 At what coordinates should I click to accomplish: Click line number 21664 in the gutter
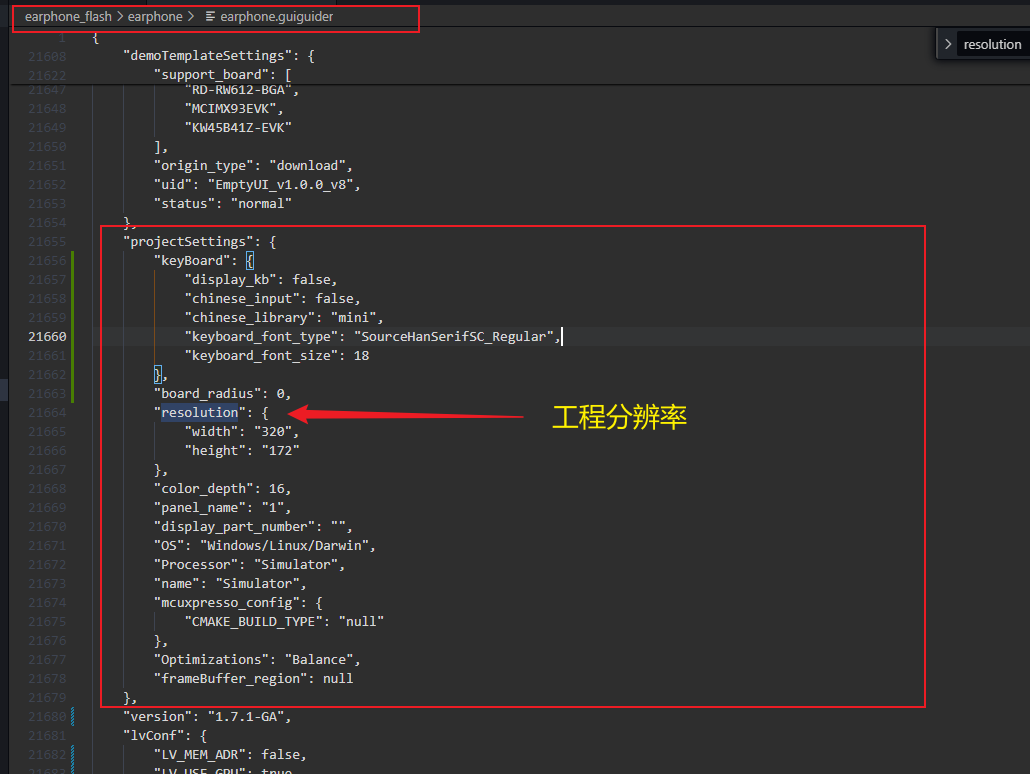coord(47,413)
